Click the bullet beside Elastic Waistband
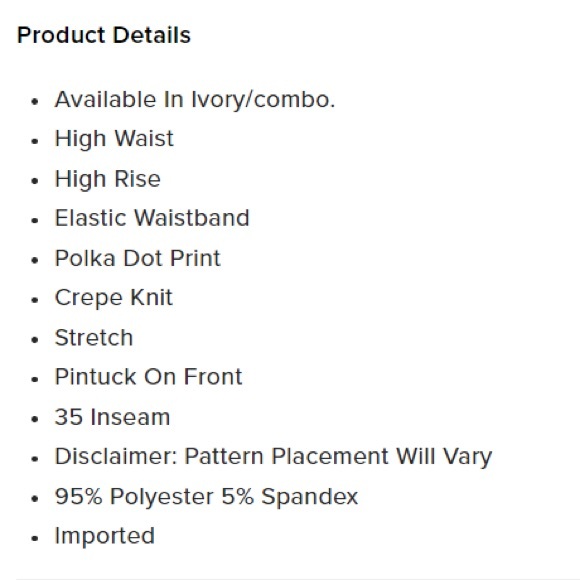 coord(35,220)
